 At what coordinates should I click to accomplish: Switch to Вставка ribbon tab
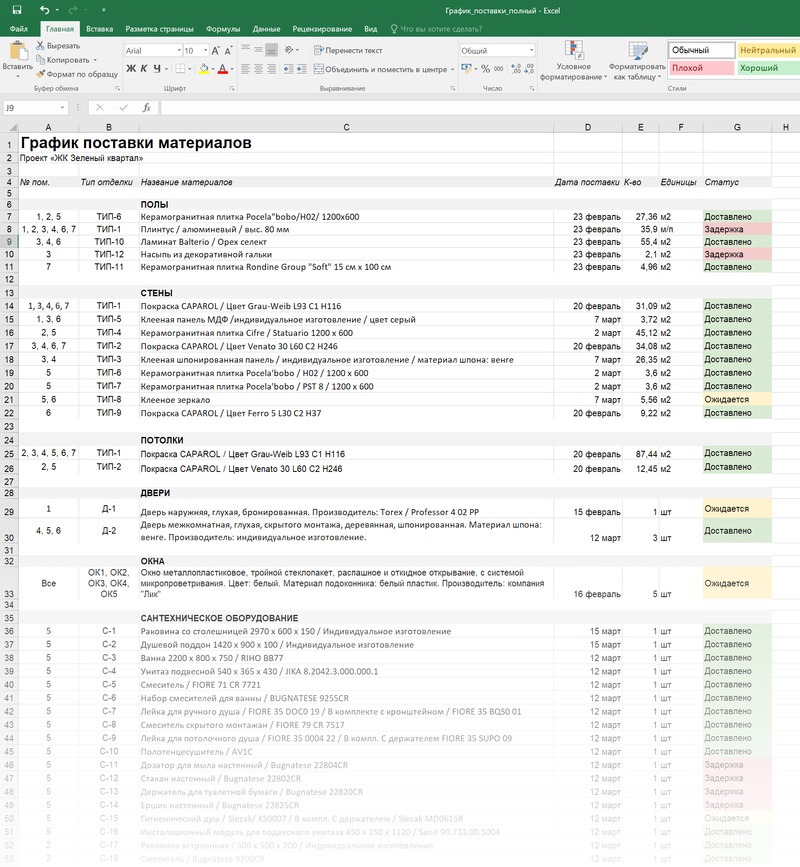[x=100, y=29]
